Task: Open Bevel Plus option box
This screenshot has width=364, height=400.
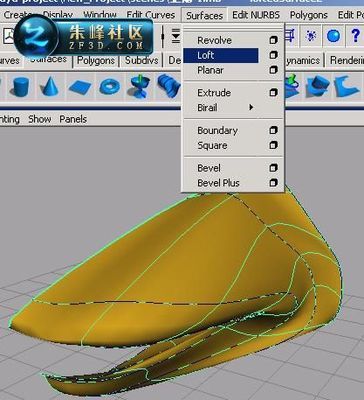Action: pyautogui.click(x=273, y=183)
